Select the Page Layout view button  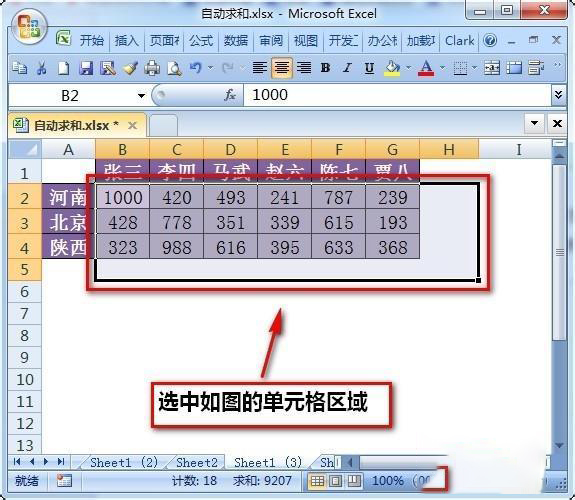(x=336, y=481)
